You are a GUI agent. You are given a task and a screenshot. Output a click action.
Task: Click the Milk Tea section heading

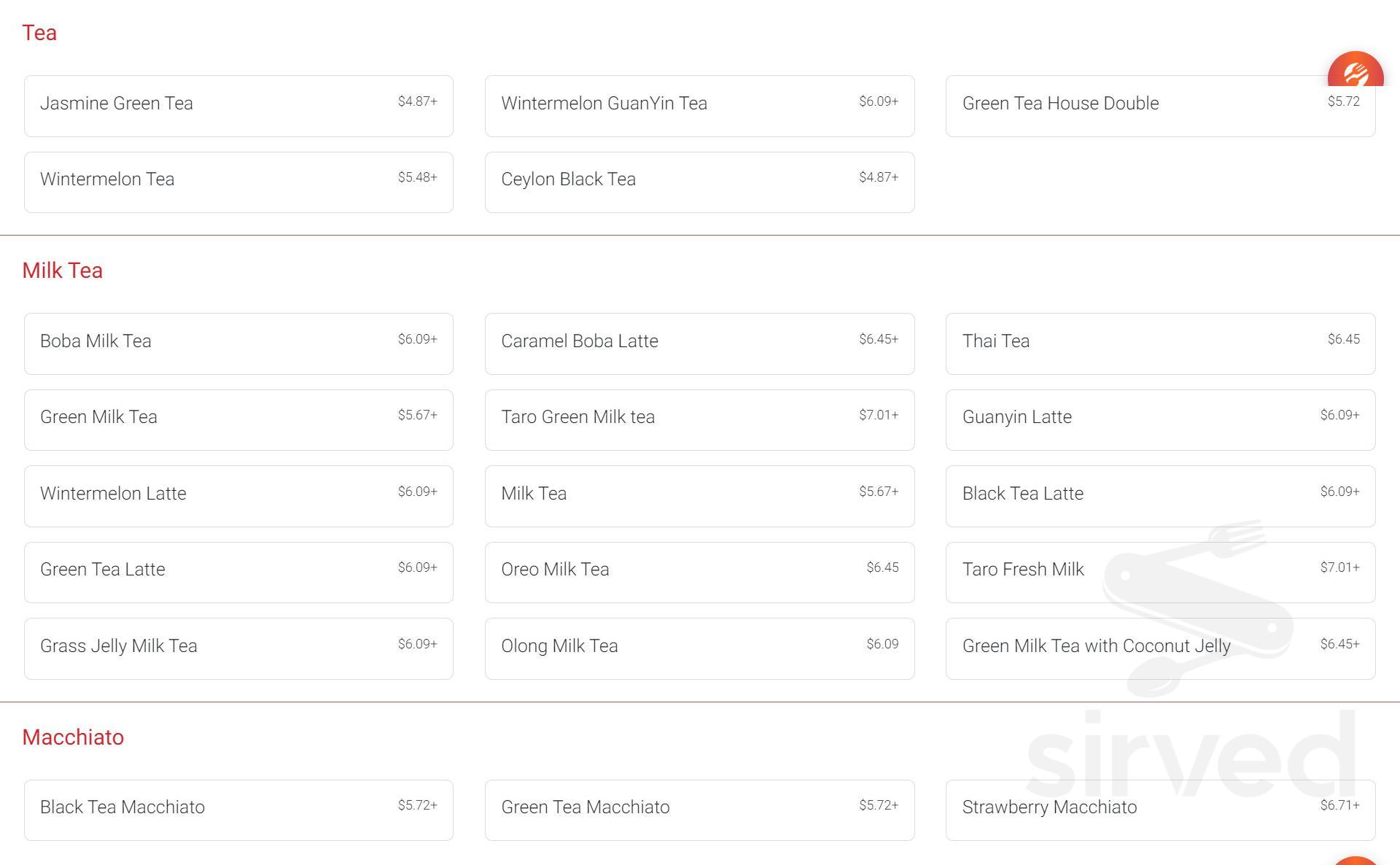63,271
